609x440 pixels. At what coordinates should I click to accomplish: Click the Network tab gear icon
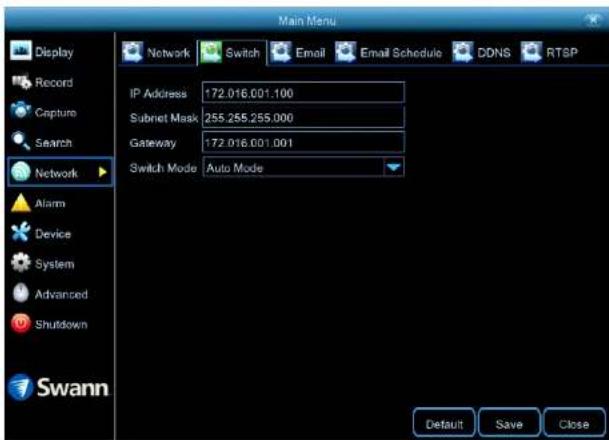coord(132,52)
